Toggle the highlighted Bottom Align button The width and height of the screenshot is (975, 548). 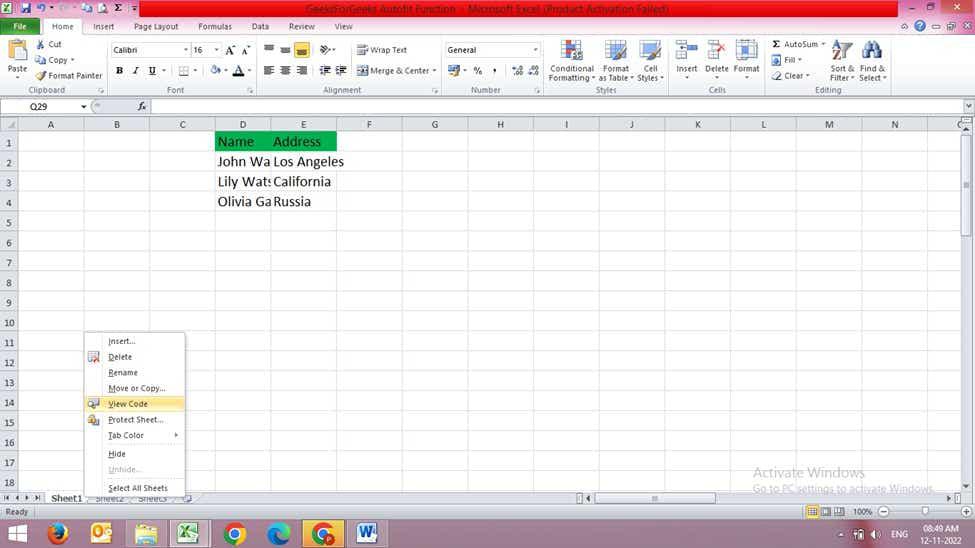(302, 50)
